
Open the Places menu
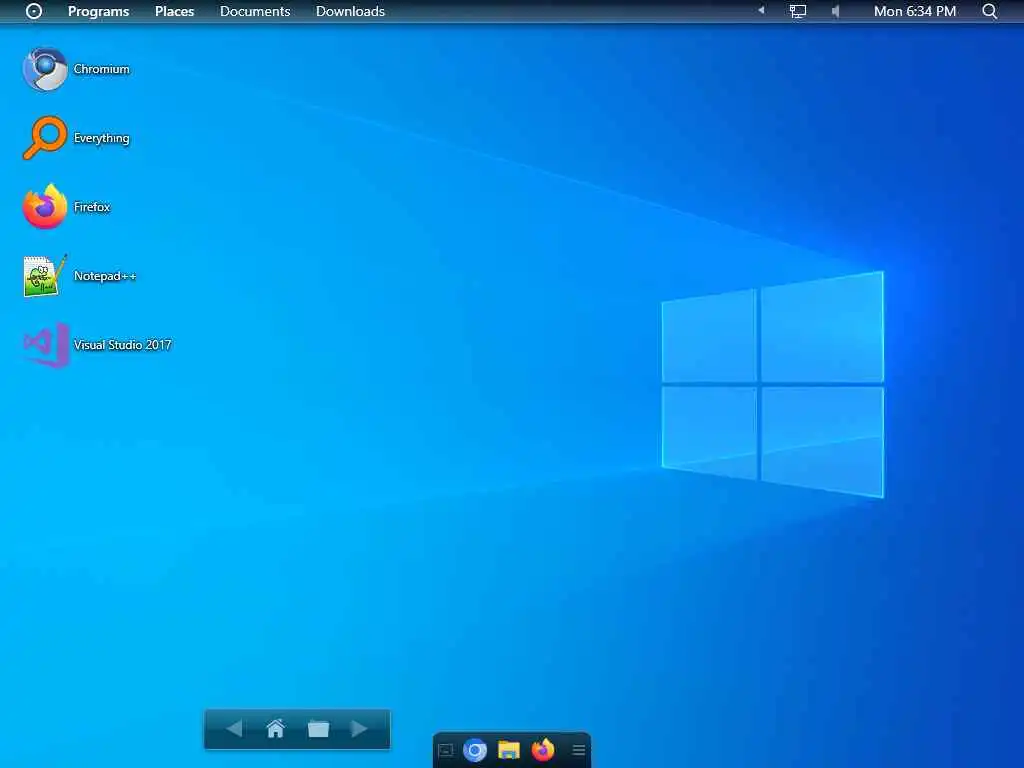(x=174, y=11)
